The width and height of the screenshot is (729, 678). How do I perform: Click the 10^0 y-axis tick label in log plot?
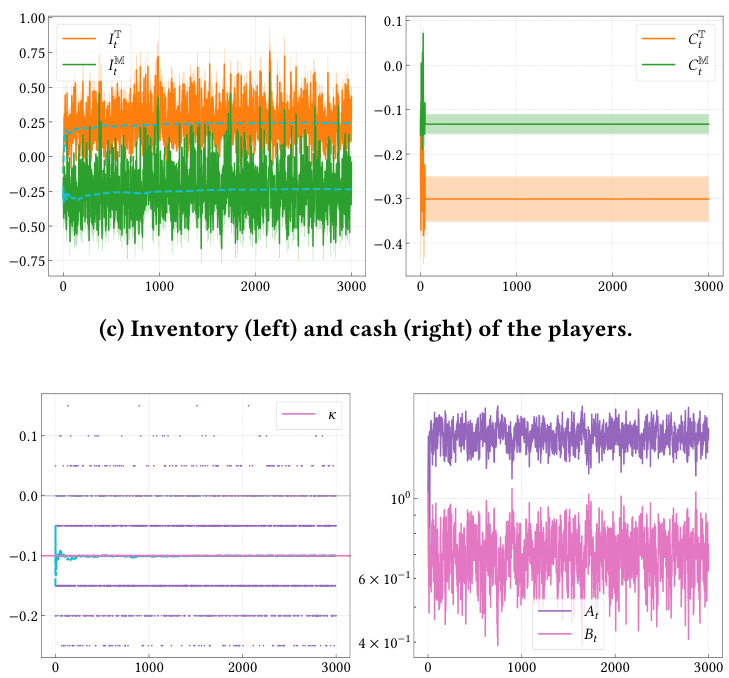pos(398,498)
